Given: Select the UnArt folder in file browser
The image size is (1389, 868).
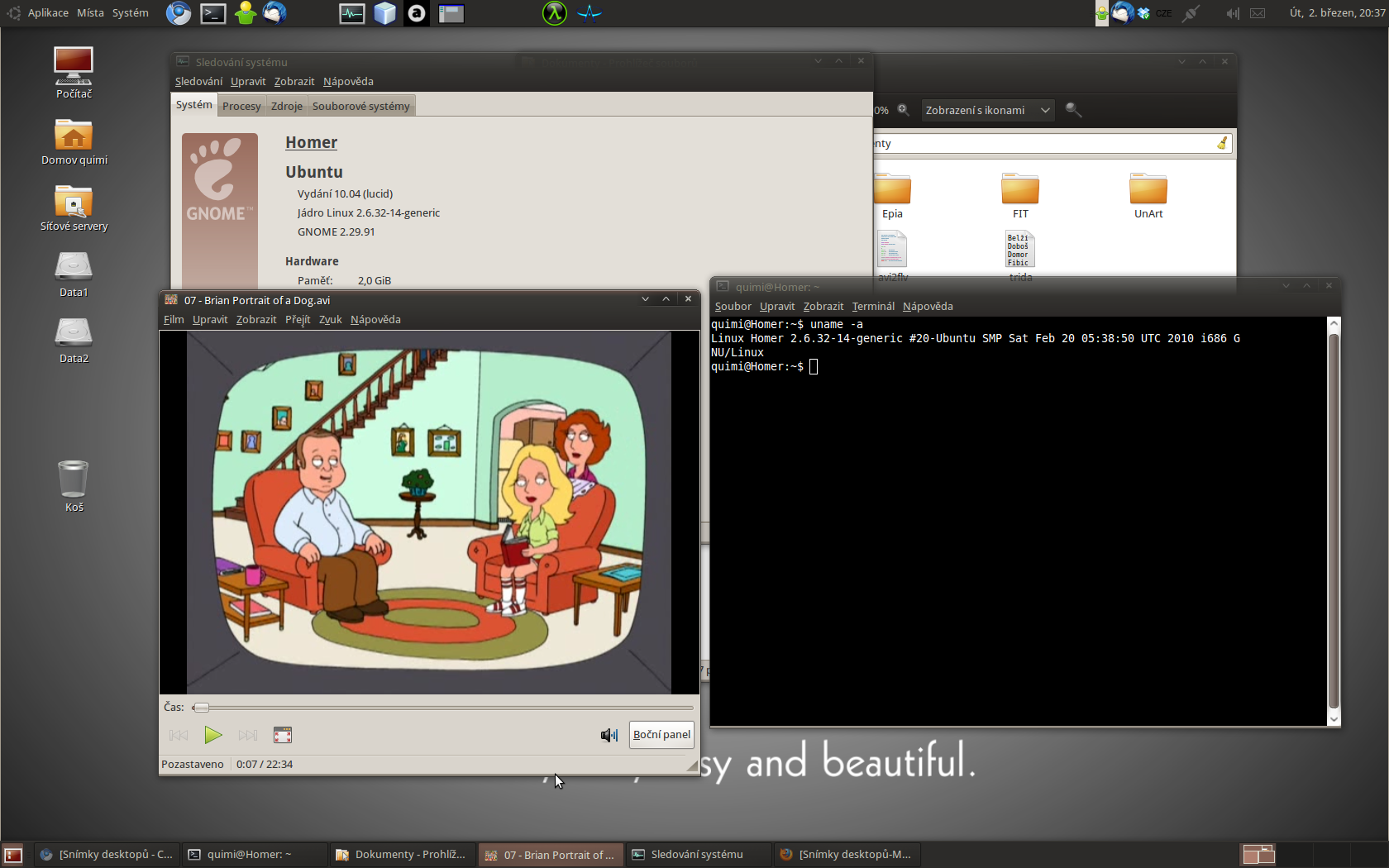Looking at the screenshot, I should click(1148, 196).
